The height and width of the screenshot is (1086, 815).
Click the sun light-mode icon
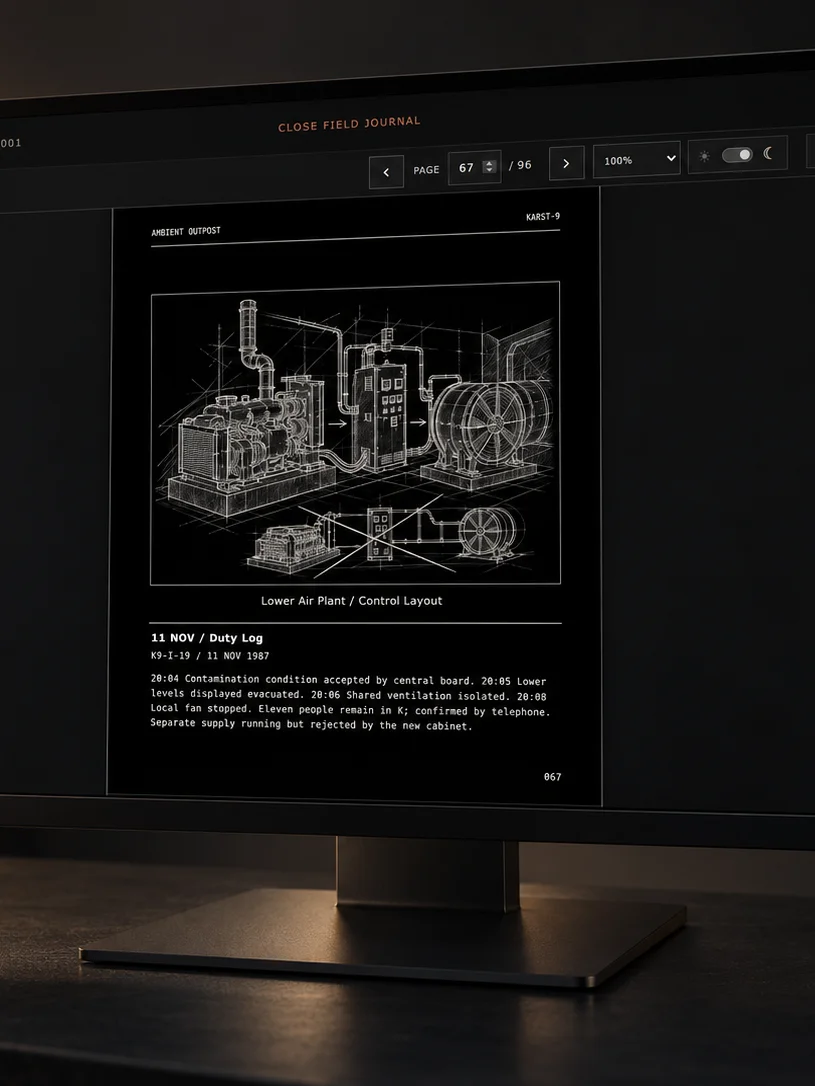(704, 157)
